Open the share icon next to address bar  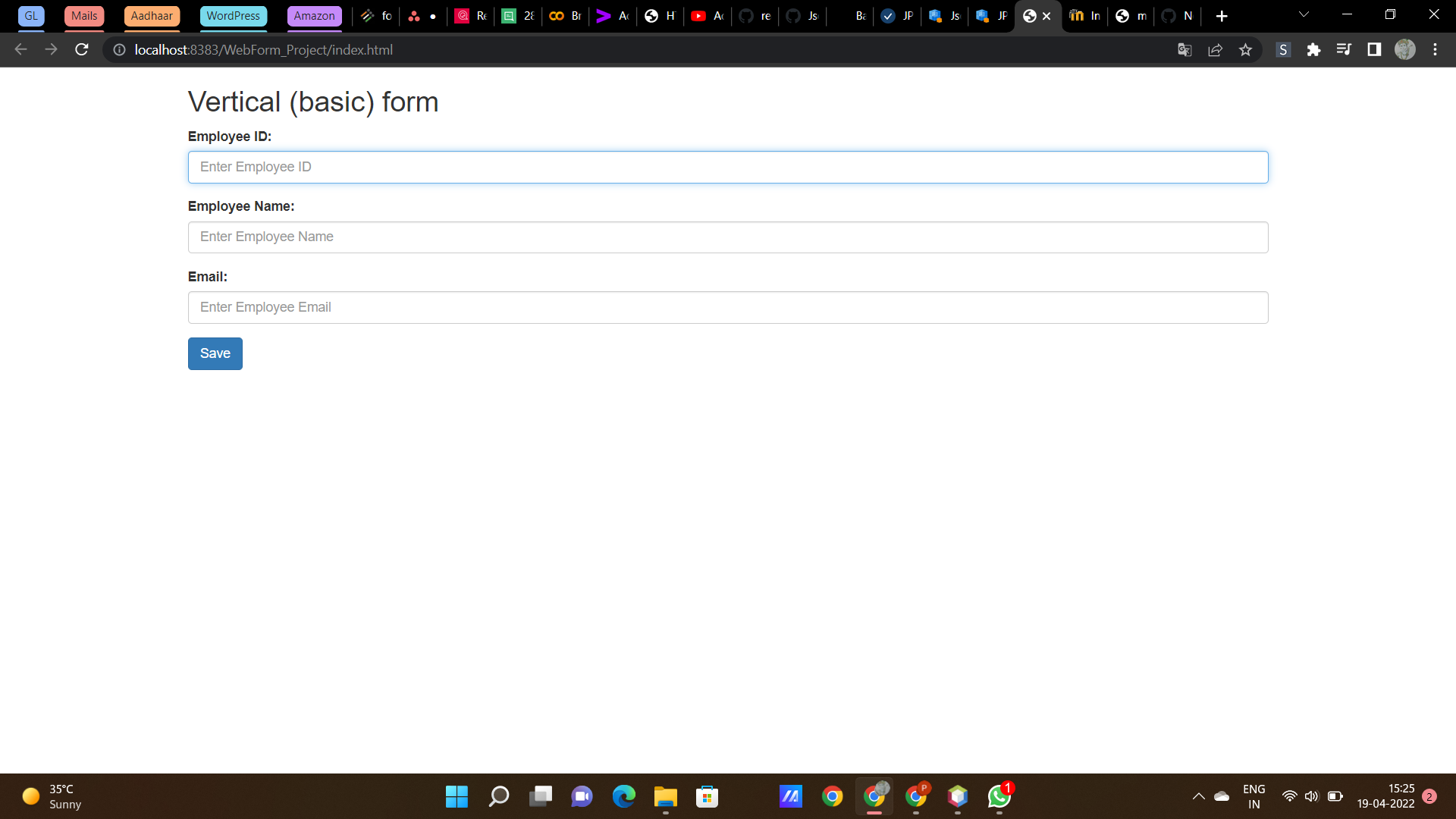[1215, 49]
